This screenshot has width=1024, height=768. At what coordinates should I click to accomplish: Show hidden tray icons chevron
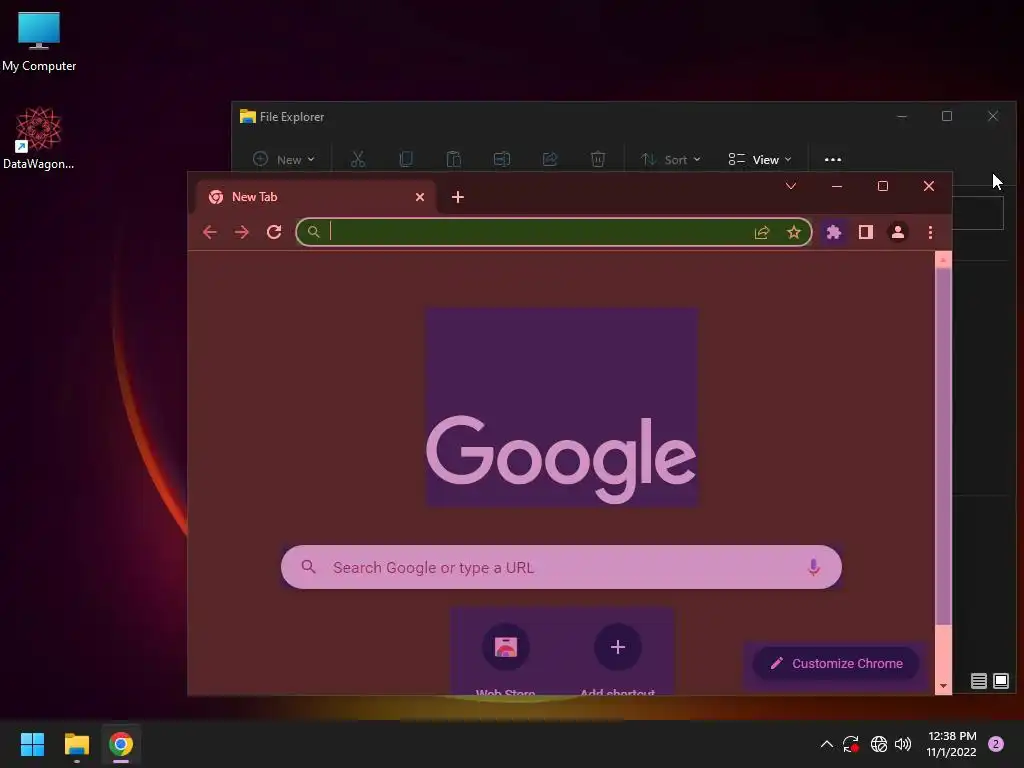tap(826, 744)
